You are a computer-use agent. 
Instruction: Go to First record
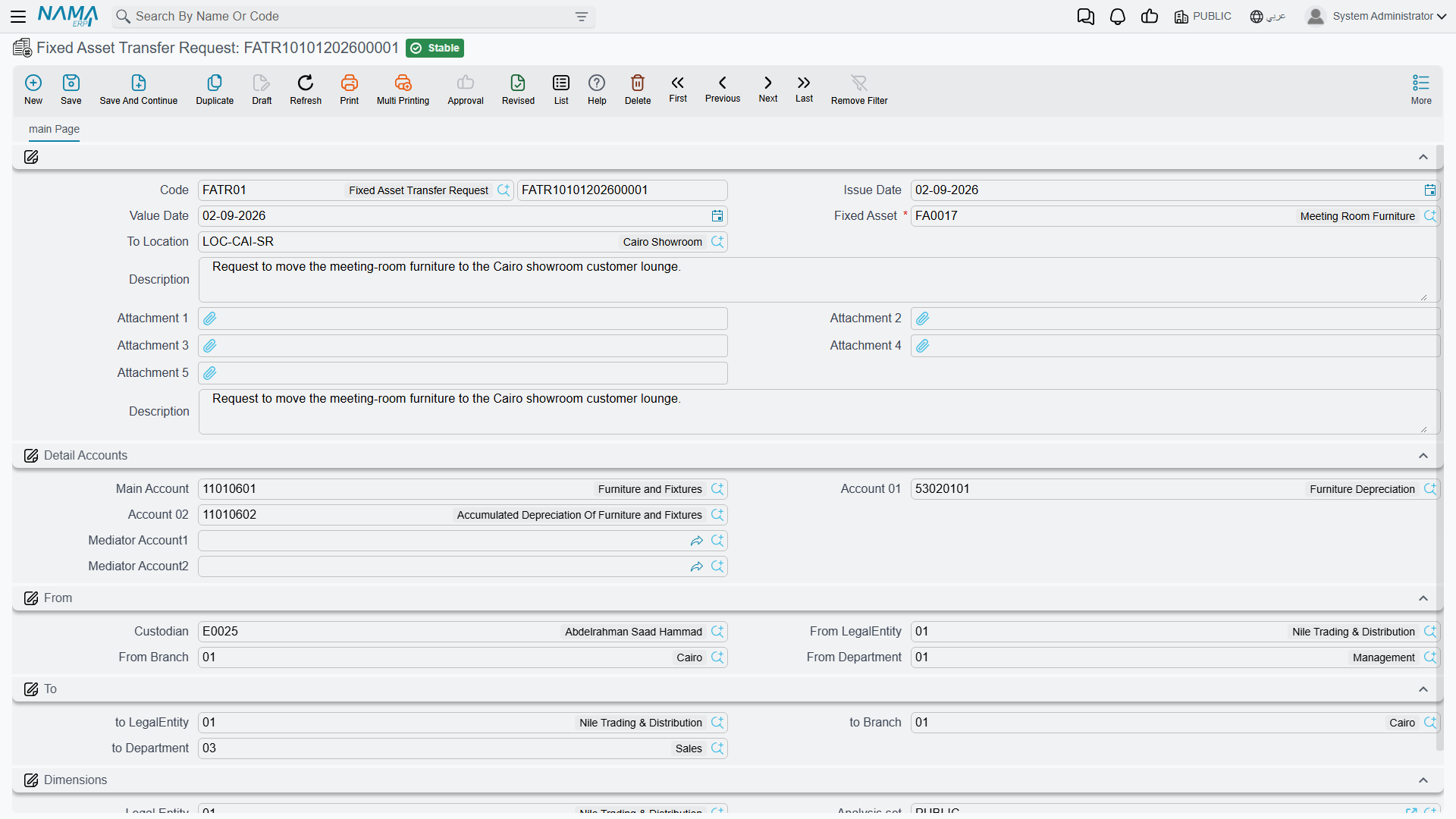pyautogui.click(x=678, y=89)
